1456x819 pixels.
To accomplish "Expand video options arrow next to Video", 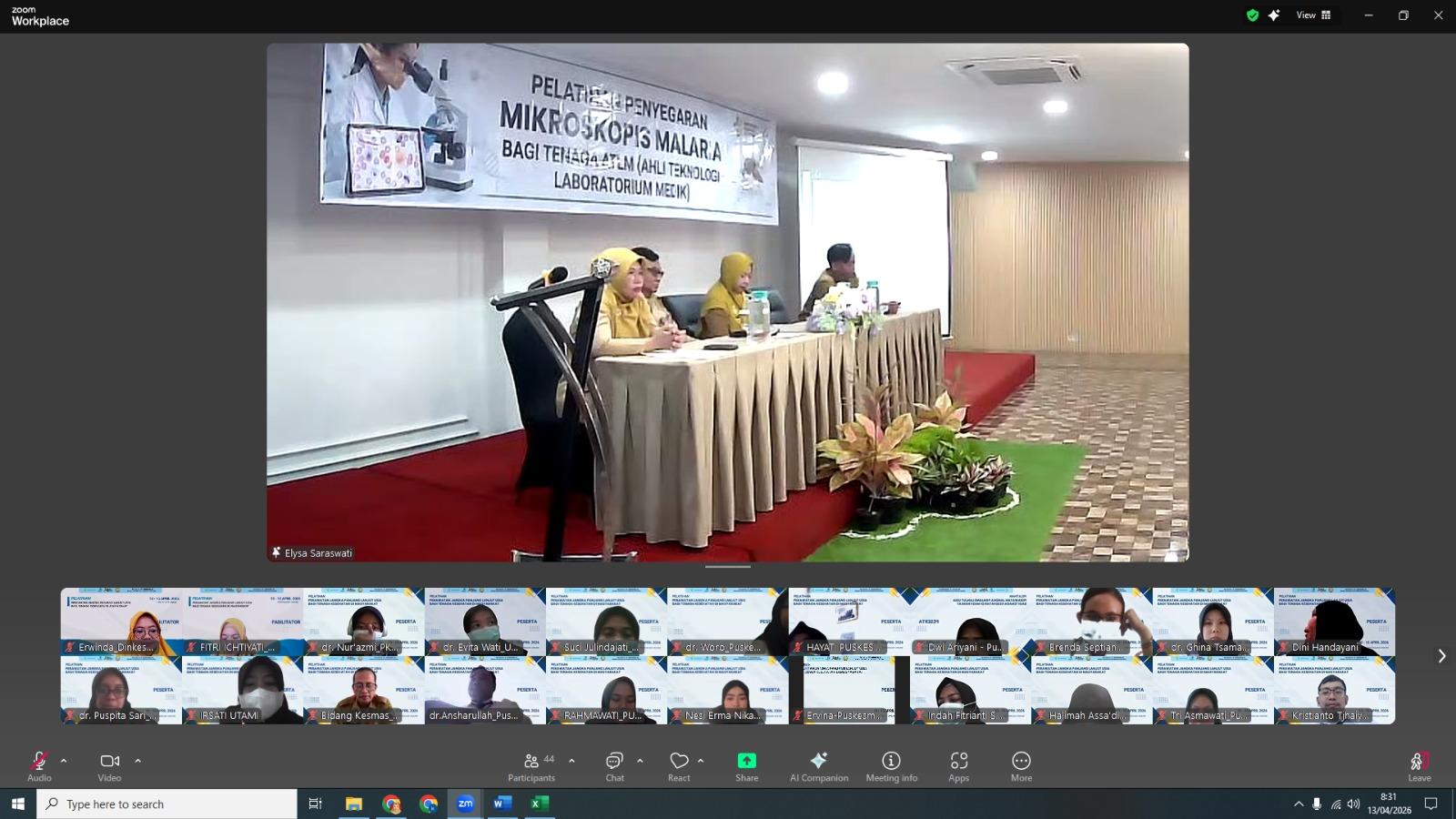I will pos(137,761).
